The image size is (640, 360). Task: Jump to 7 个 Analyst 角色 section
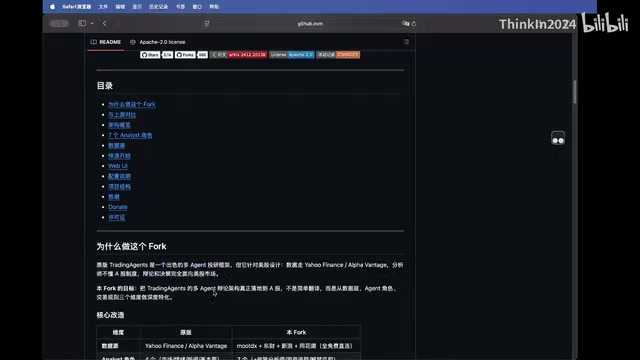click(x=130, y=135)
